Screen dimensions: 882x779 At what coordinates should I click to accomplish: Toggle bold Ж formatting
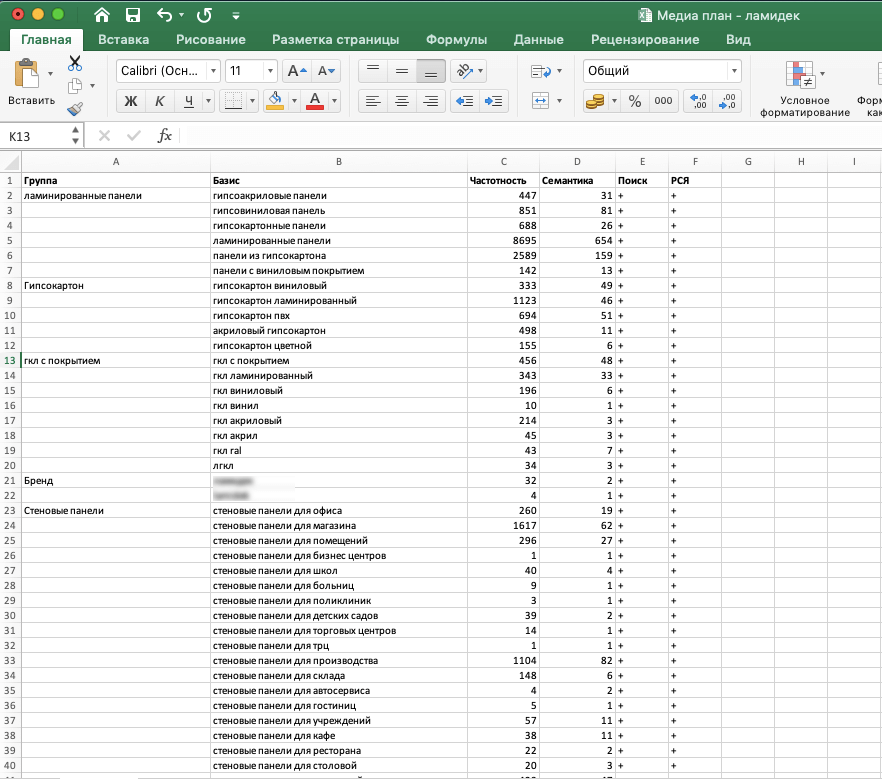(131, 101)
